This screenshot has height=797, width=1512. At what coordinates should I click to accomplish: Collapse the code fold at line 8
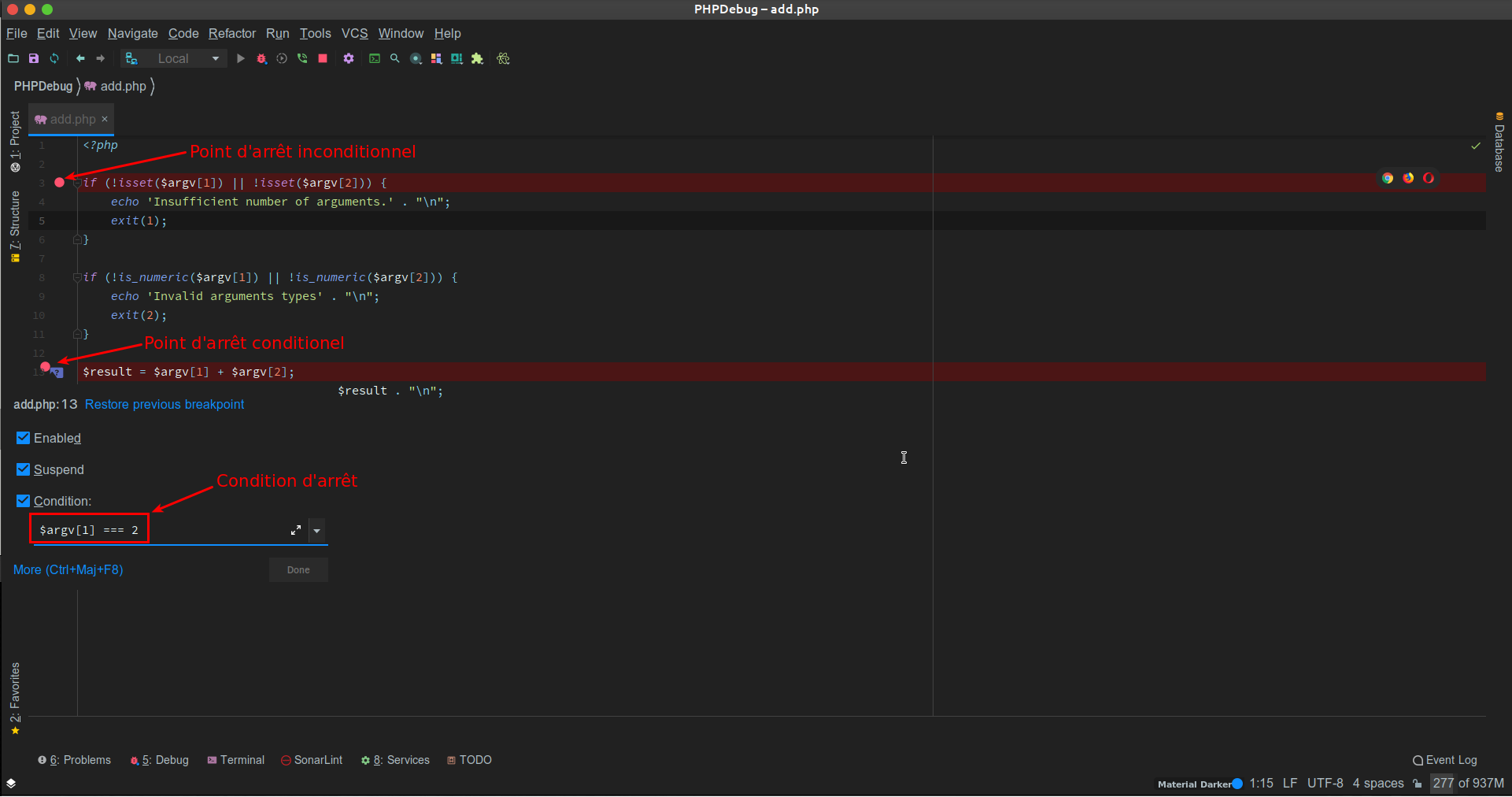[x=77, y=277]
